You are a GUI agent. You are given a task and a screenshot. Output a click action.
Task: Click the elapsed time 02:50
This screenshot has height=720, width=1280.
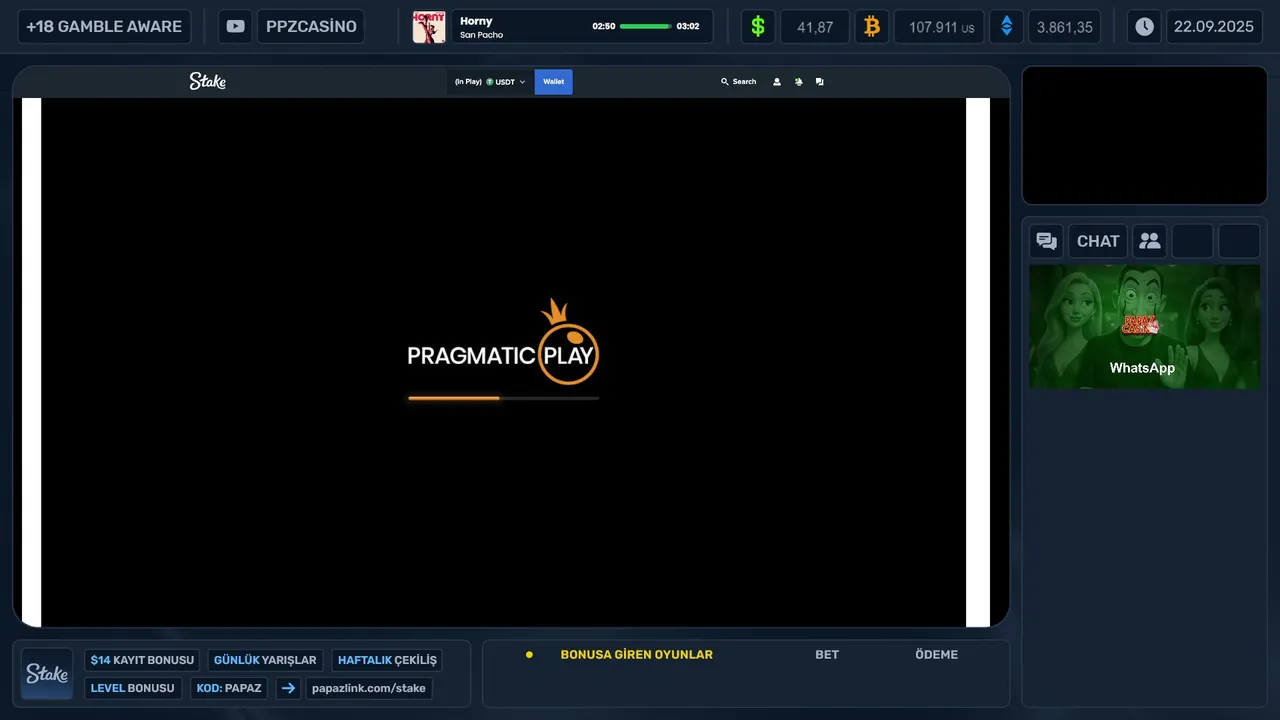click(604, 27)
